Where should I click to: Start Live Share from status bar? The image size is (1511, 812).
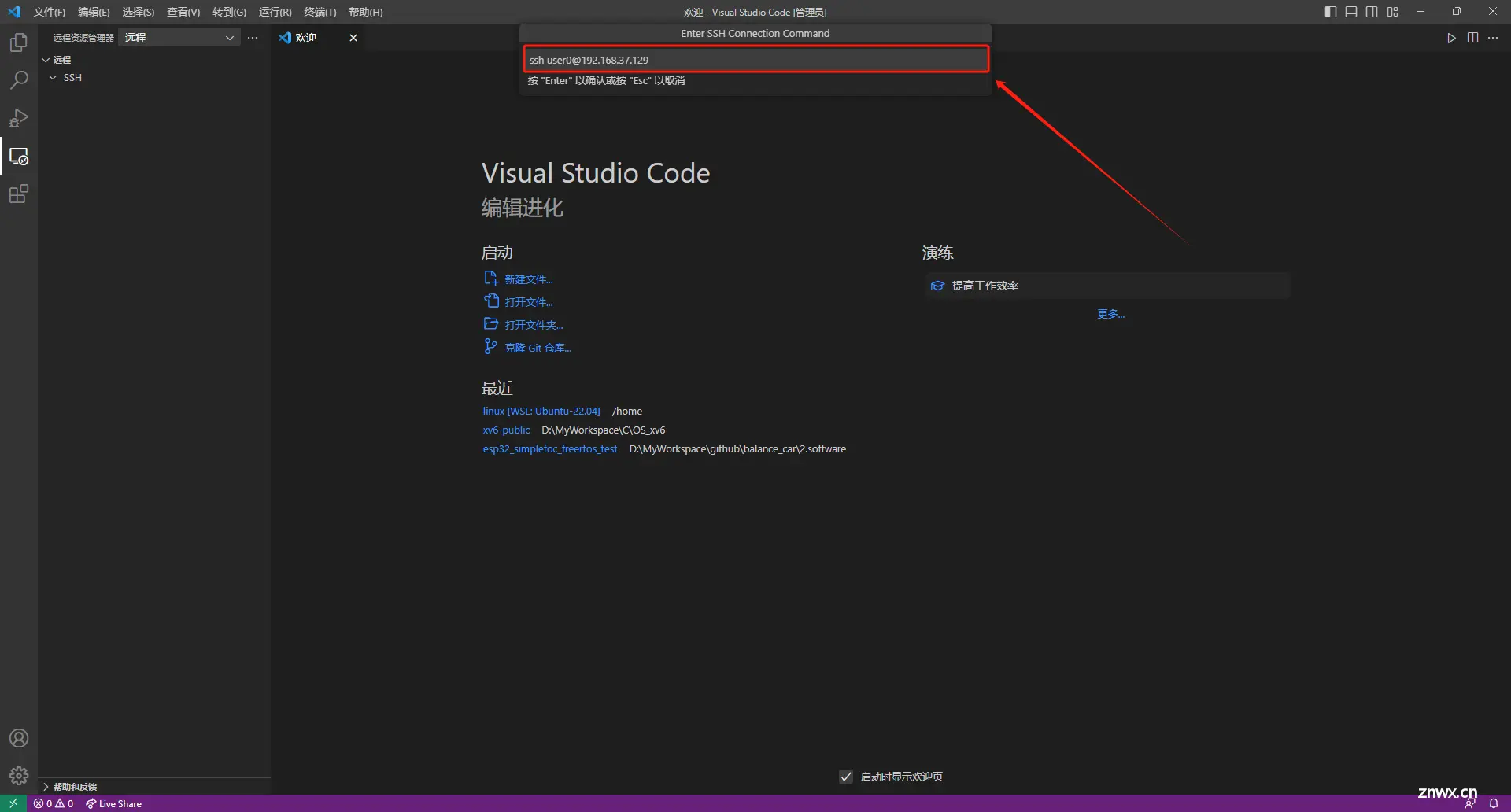(114, 803)
